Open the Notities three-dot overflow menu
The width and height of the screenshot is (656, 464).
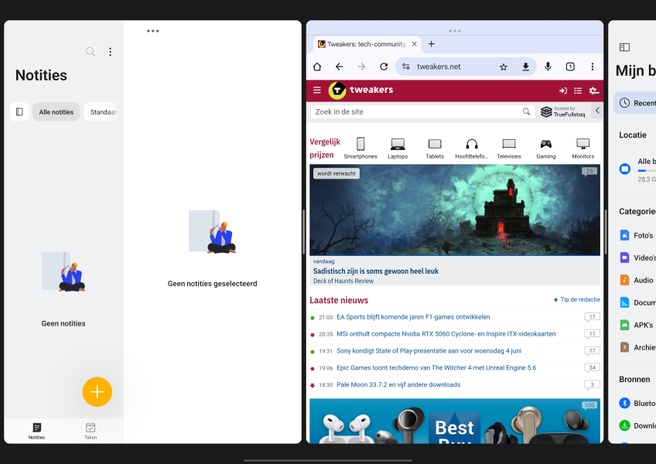[110, 51]
